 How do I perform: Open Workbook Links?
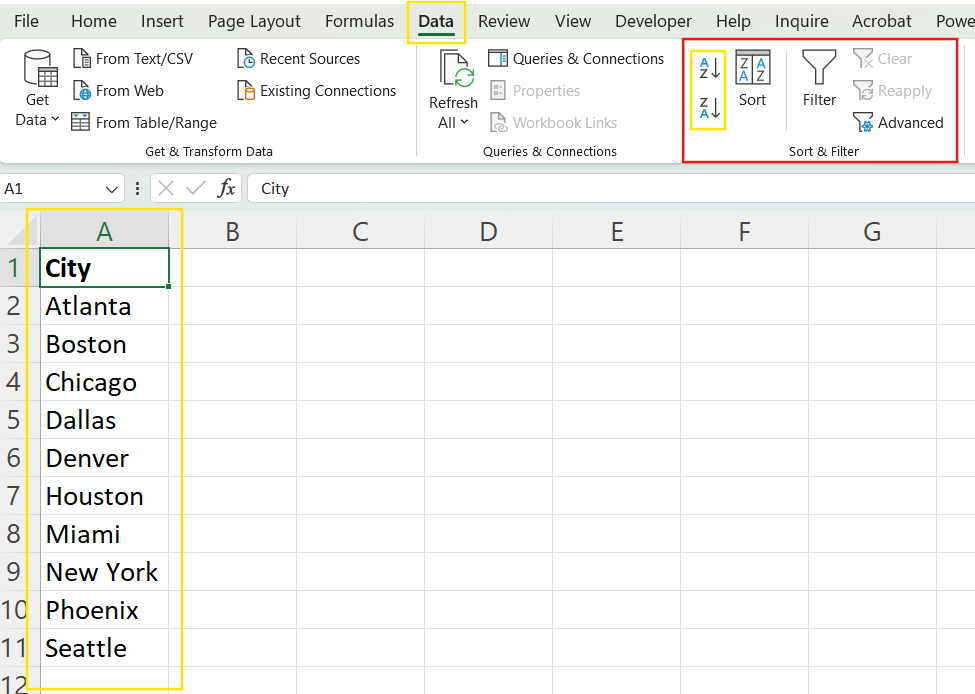point(553,123)
